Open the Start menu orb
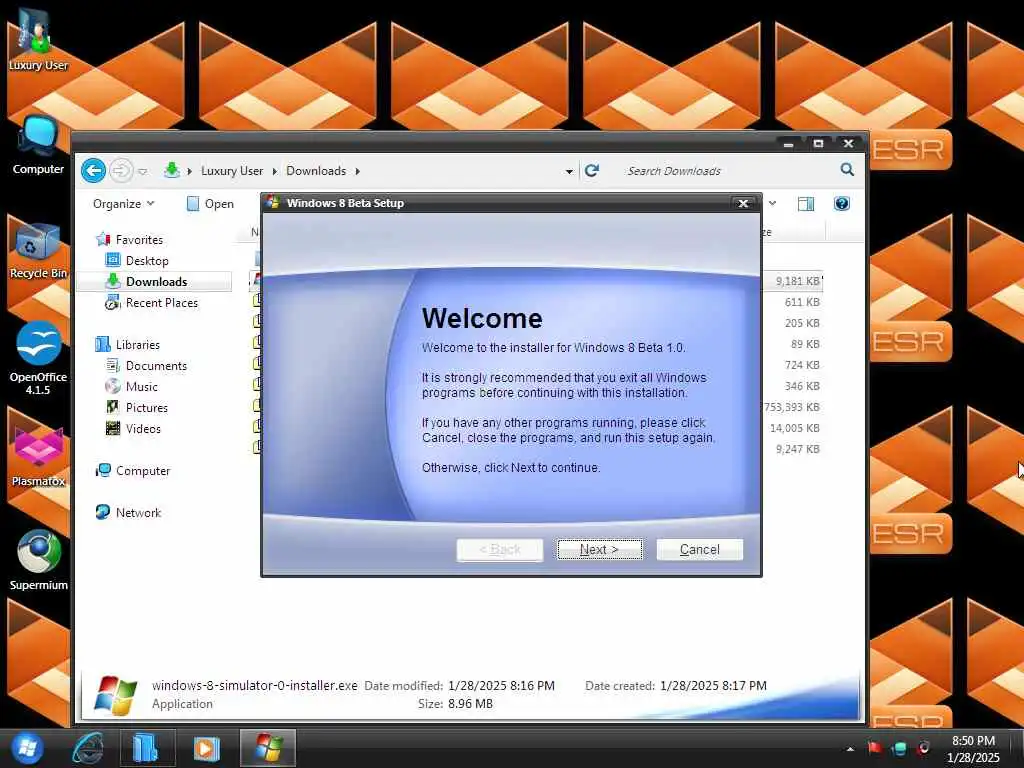Viewport: 1024px width, 768px height. (x=27, y=748)
